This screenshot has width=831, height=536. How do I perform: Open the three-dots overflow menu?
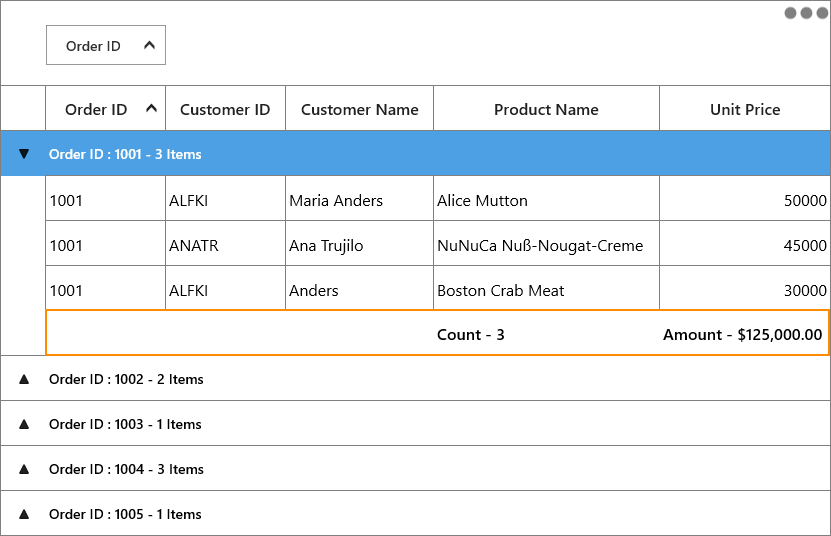(x=806, y=13)
